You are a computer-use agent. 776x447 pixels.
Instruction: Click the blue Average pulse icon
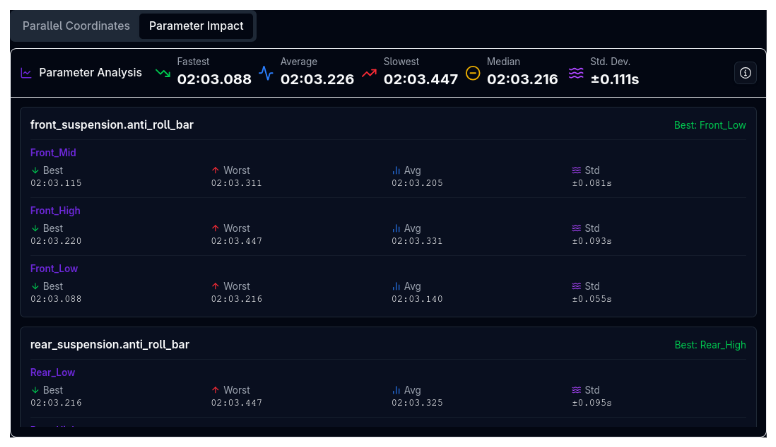(x=266, y=73)
